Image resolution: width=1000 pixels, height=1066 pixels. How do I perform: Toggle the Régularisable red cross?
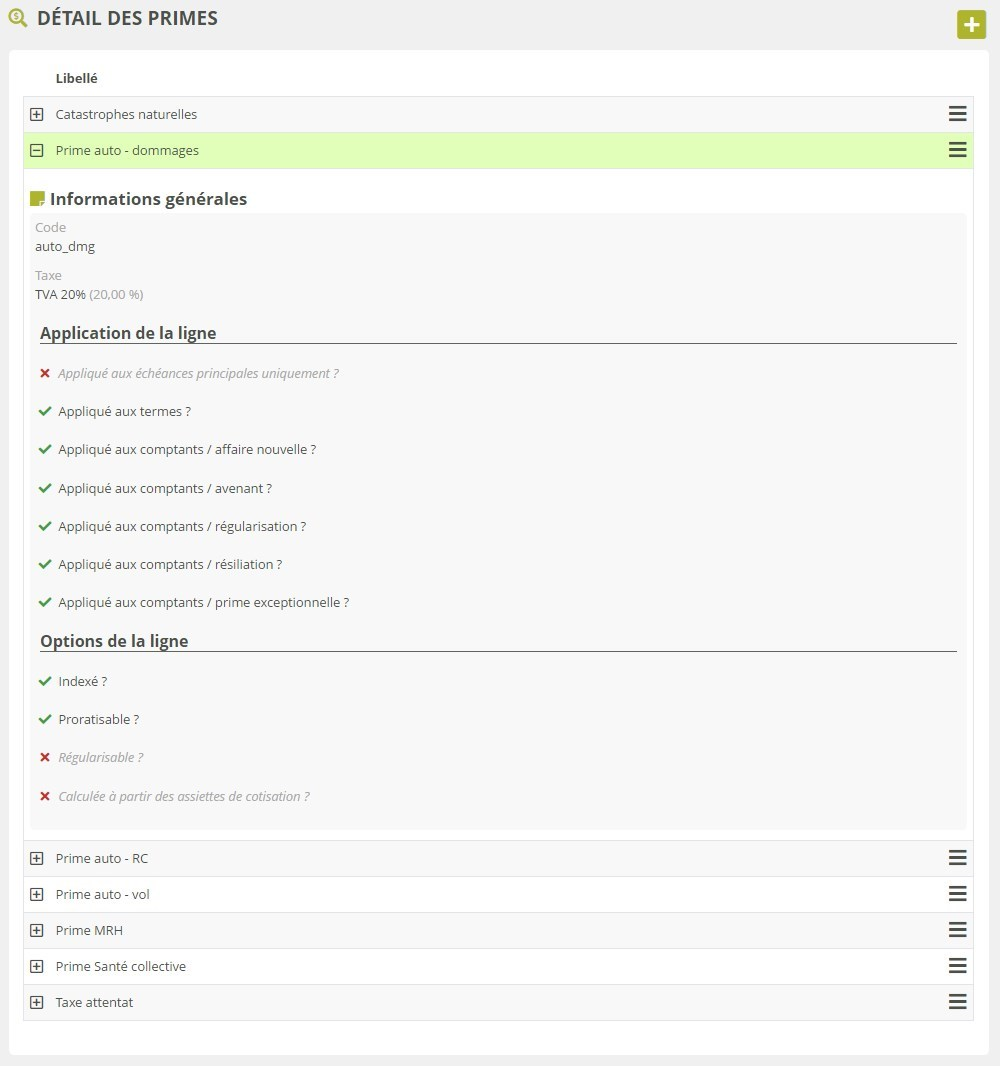coord(45,758)
